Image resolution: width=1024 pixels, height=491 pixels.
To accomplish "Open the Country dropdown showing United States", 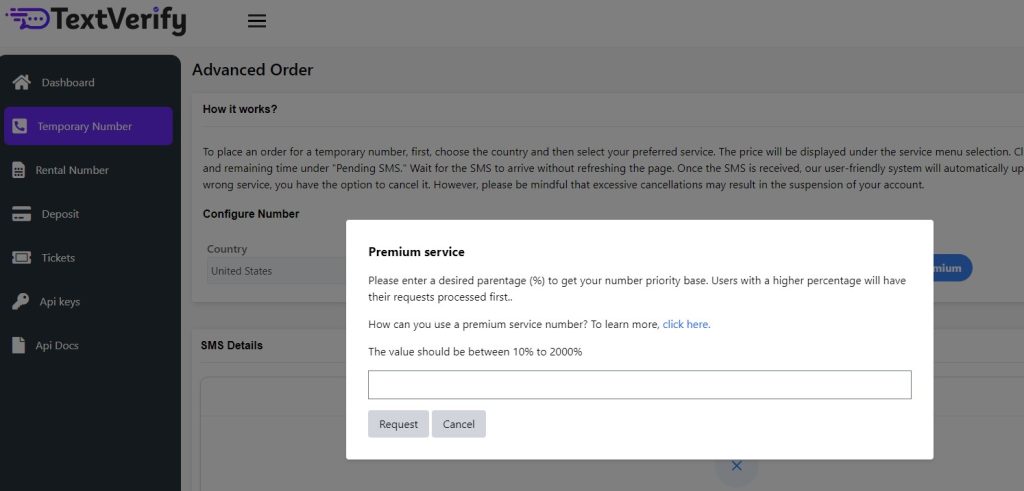I will [276, 271].
